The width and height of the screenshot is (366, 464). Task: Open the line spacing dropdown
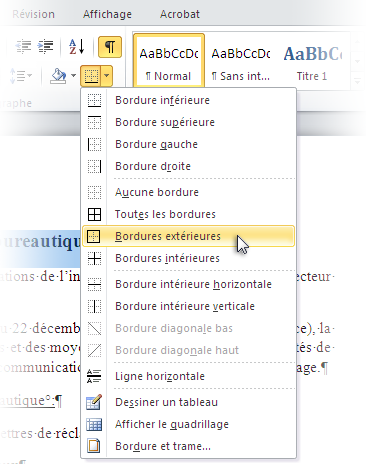pos(20,76)
